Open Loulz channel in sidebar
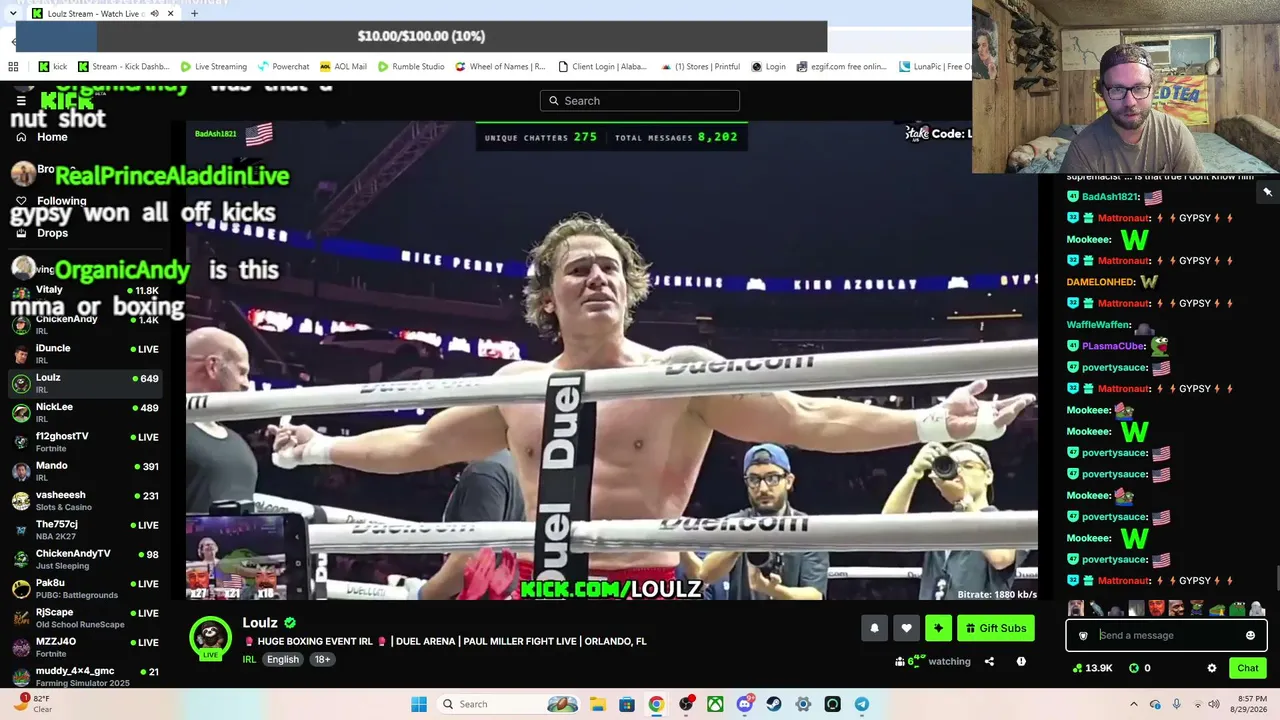The width and height of the screenshot is (1280, 720). (x=86, y=383)
